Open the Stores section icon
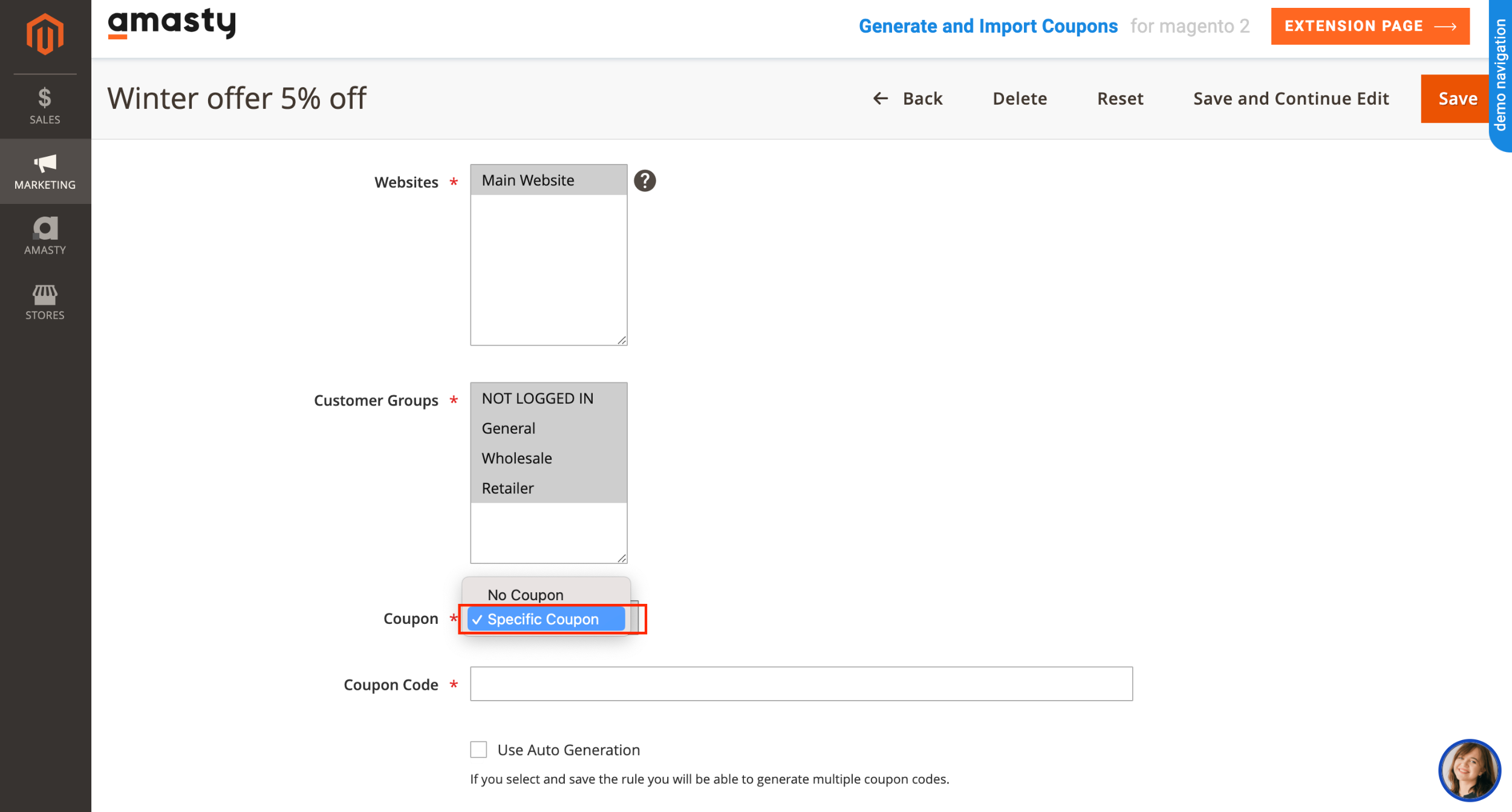The image size is (1512, 812). pyautogui.click(x=45, y=296)
